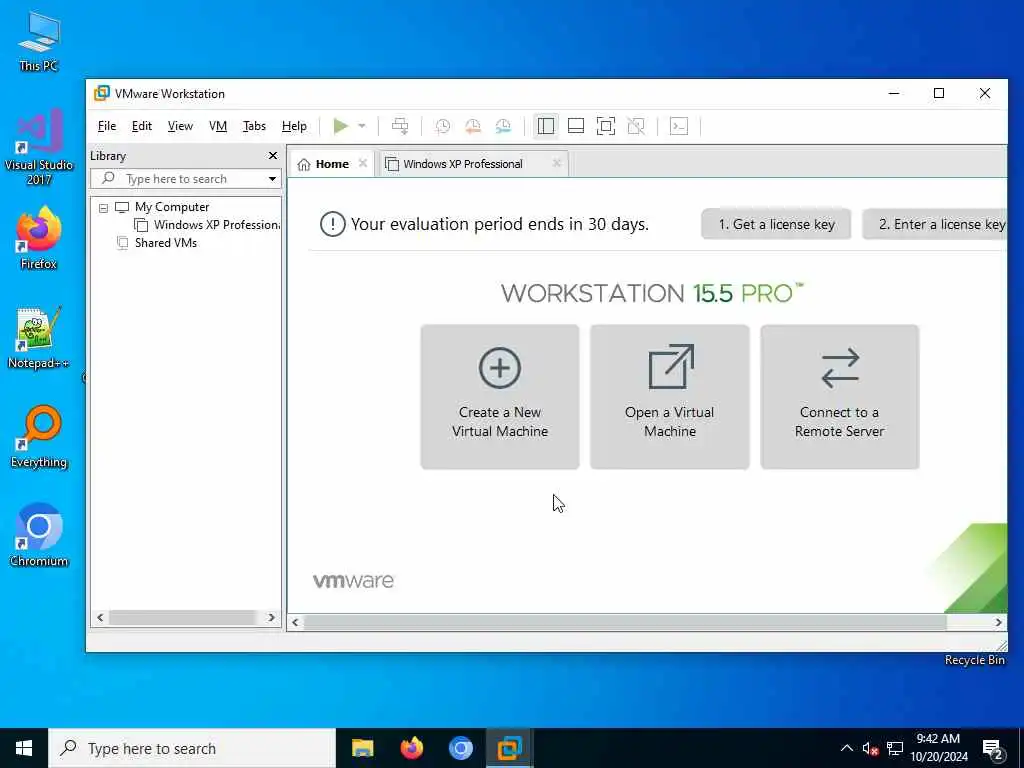Select My Computer in the library
The image size is (1024, 768).
click(172, 207)
